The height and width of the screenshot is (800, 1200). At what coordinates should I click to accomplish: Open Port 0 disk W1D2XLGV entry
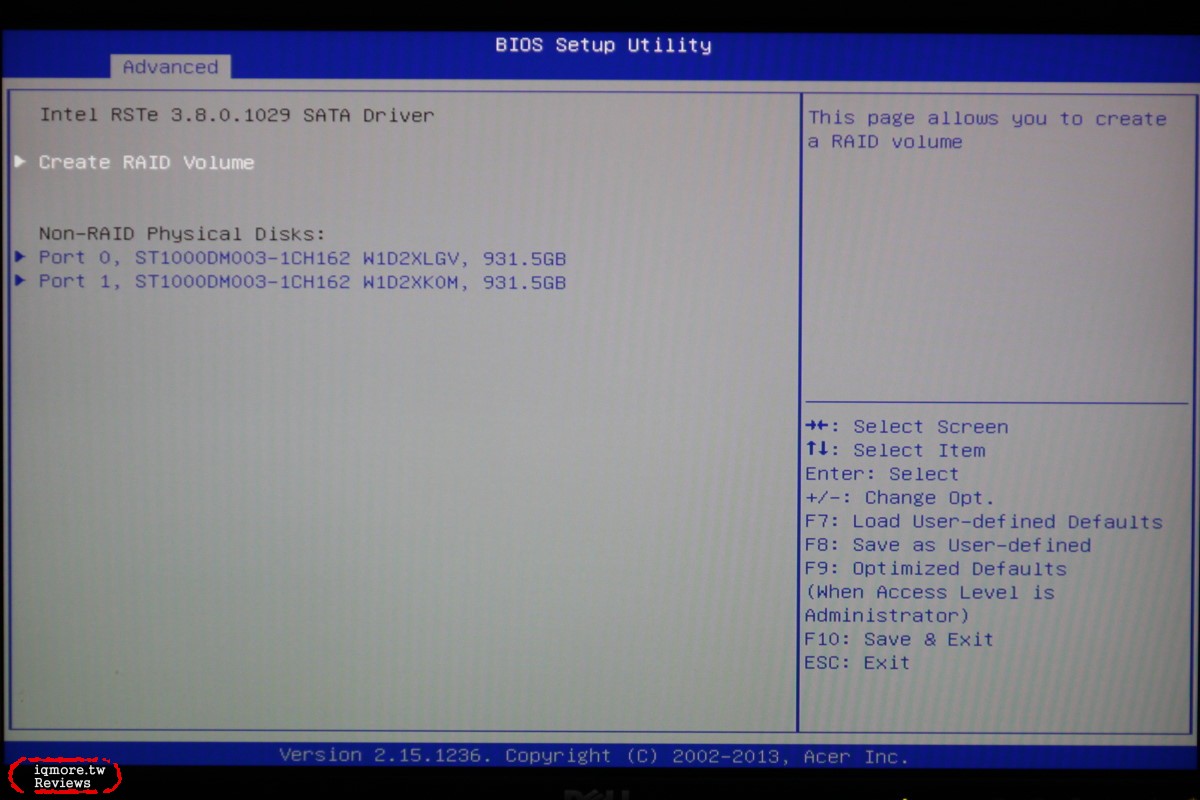tap(302, 258)
